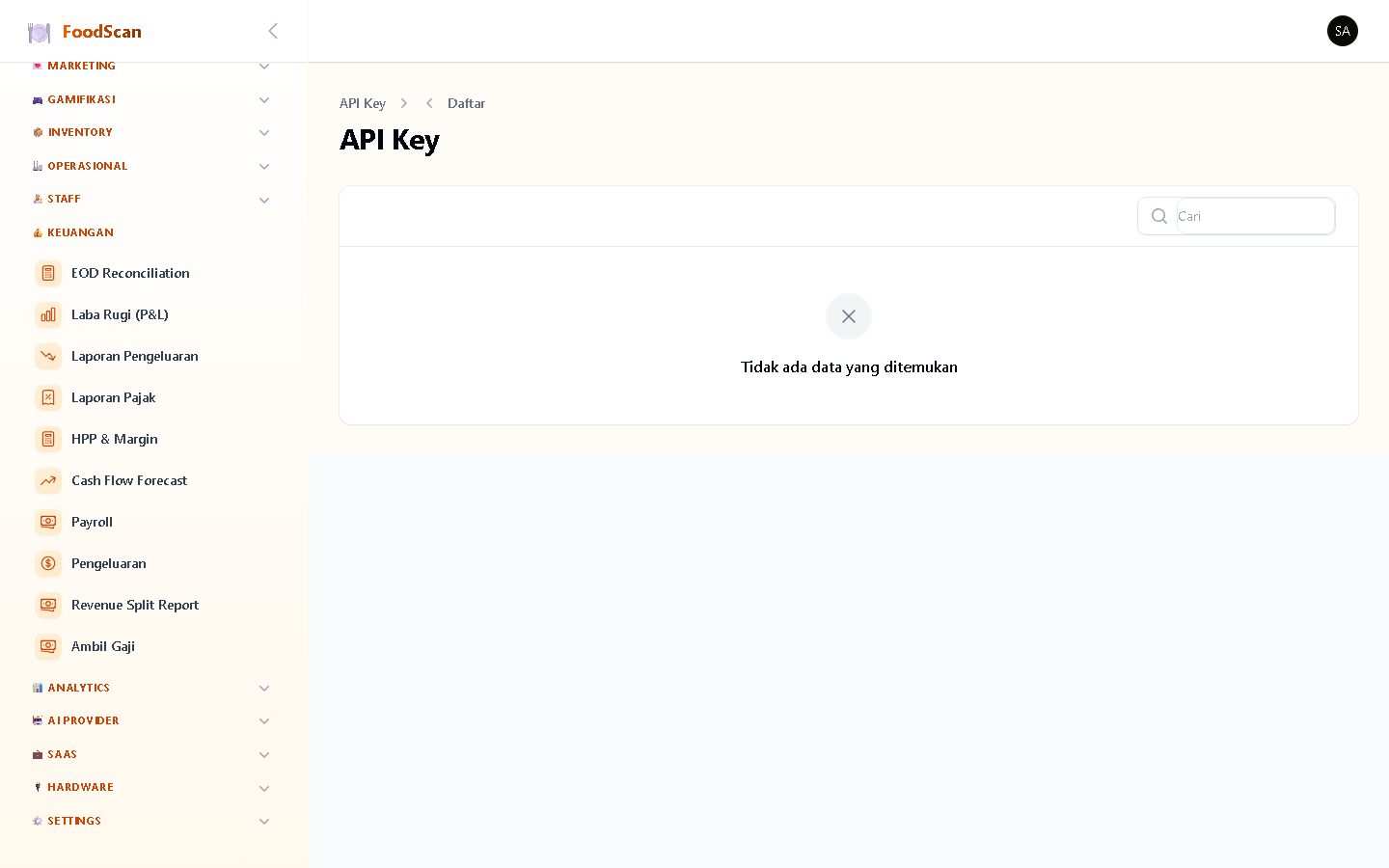Image resolution: width=1389 pixels, height=868 pixels.
Task: Click the breadcrumb right chevron icon
Action: pos(404,103)
